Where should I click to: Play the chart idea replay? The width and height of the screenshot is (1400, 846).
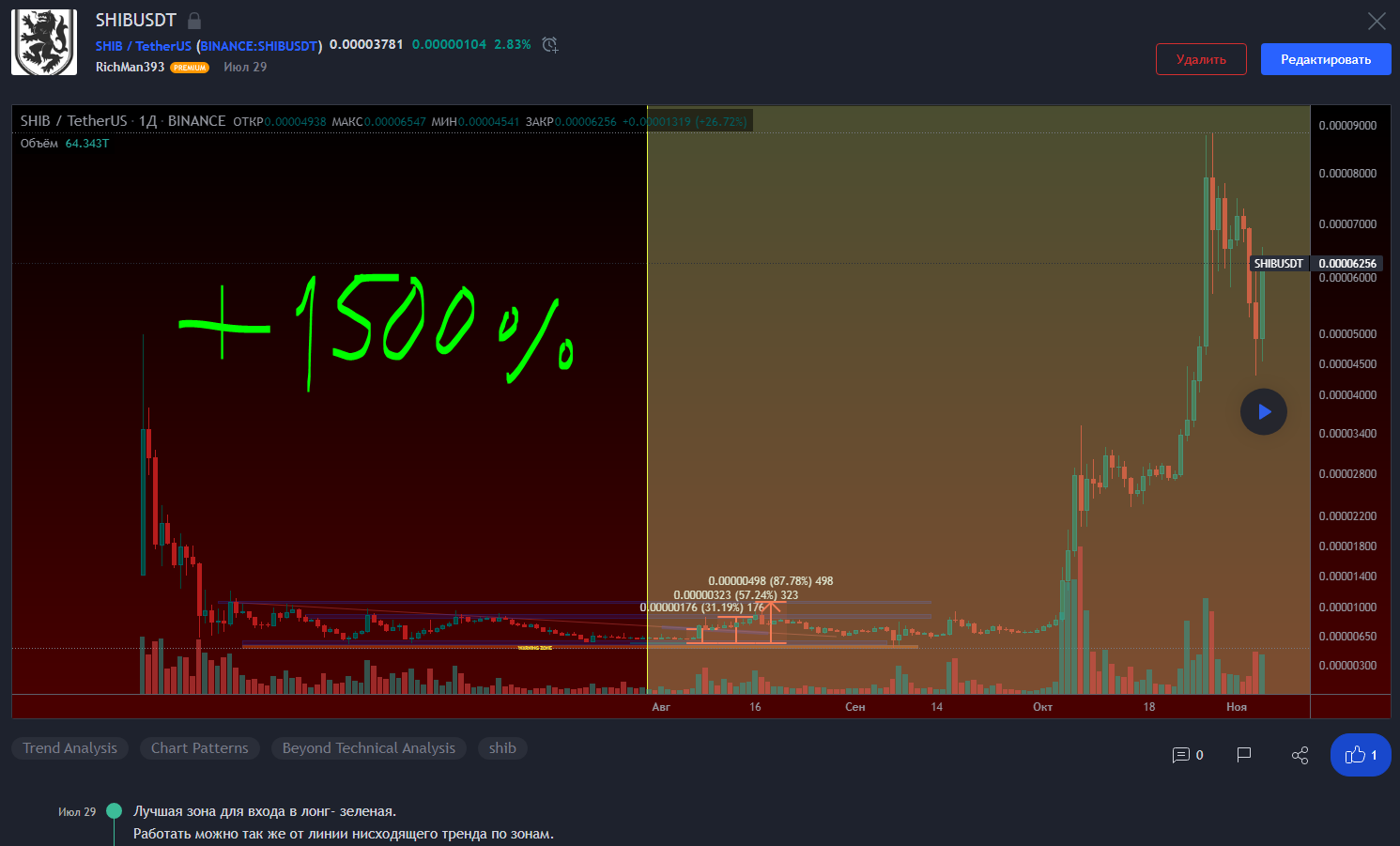point(1264,411)
